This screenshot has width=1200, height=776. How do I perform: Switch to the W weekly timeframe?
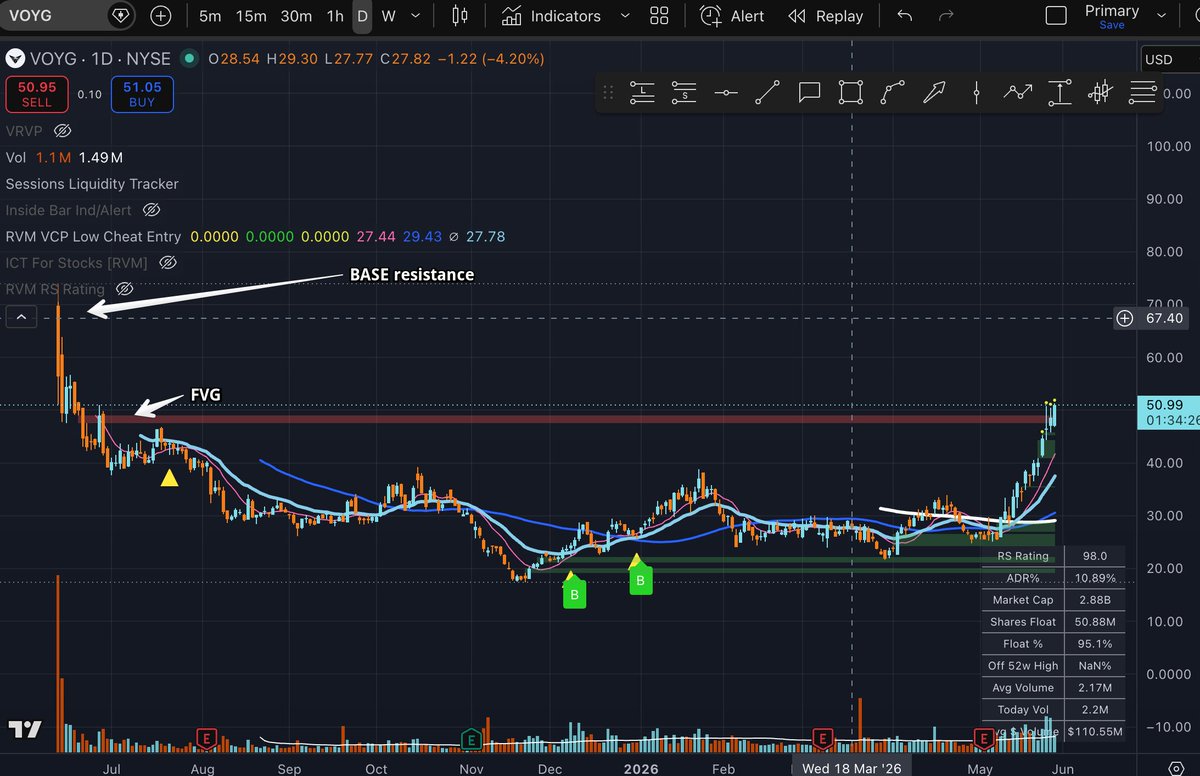coord(388,16)
